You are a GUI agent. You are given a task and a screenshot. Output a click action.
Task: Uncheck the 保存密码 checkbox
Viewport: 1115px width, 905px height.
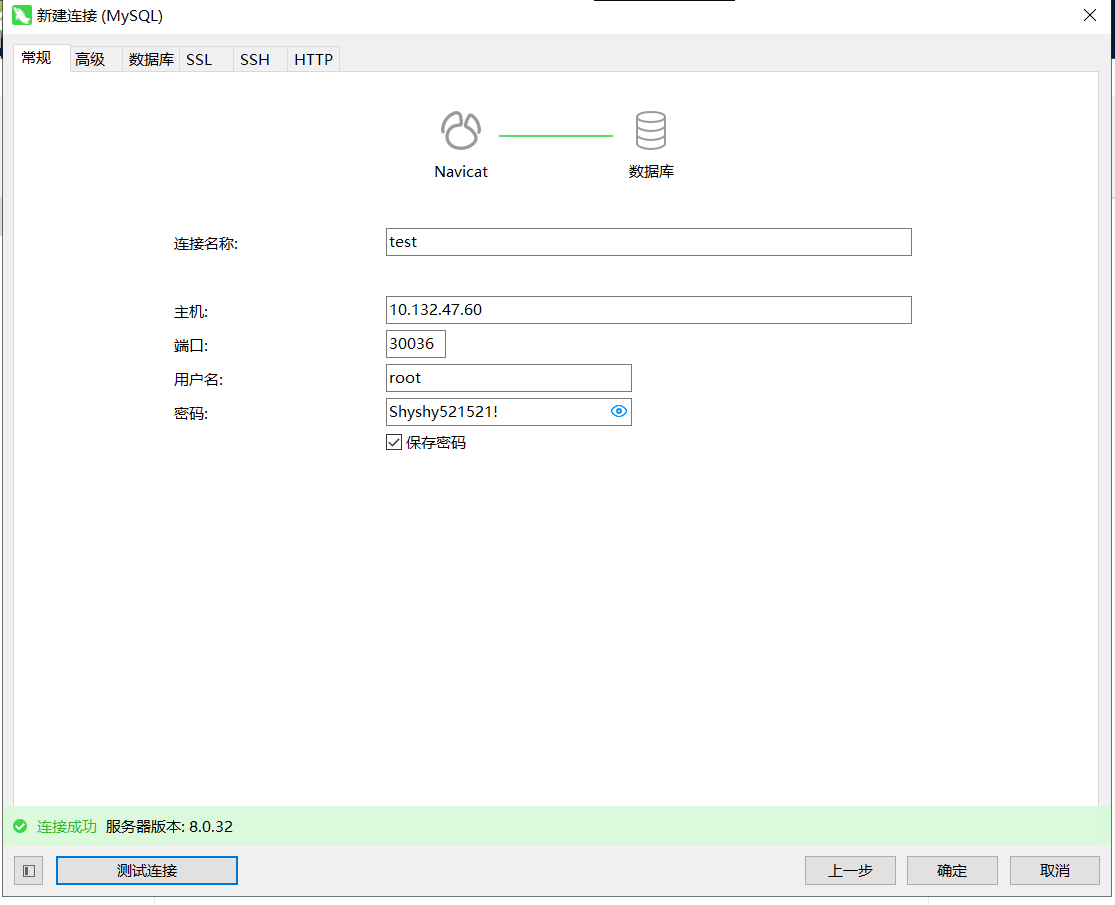pyautogui.click(x=394, y=442)
